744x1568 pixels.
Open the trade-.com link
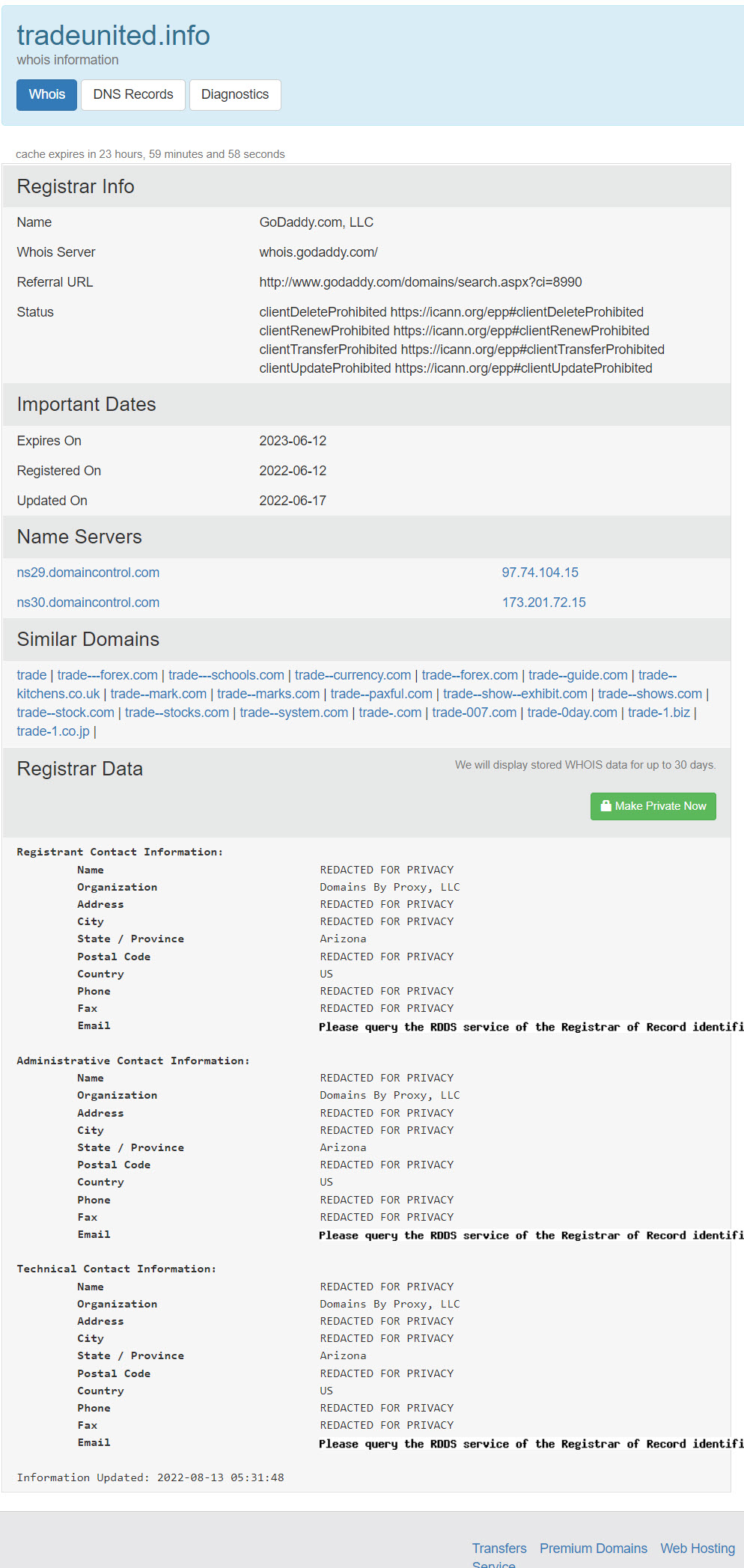tap(390, 713)
